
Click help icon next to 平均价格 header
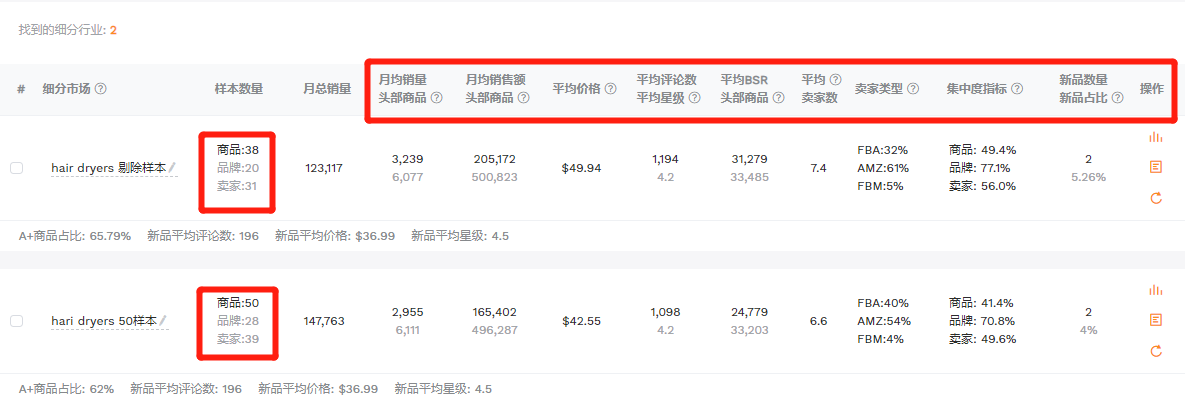(x=610, y=89)
